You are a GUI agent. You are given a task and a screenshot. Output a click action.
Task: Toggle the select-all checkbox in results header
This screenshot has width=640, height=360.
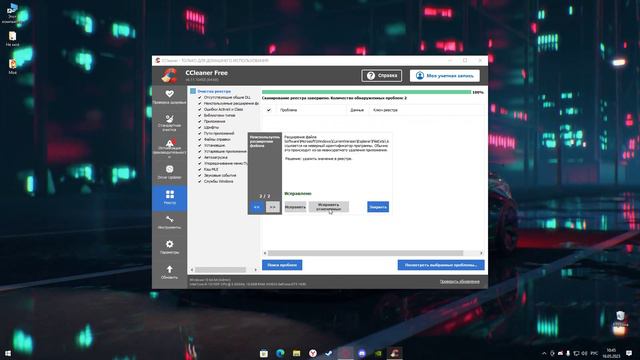[x=269, y=110]
